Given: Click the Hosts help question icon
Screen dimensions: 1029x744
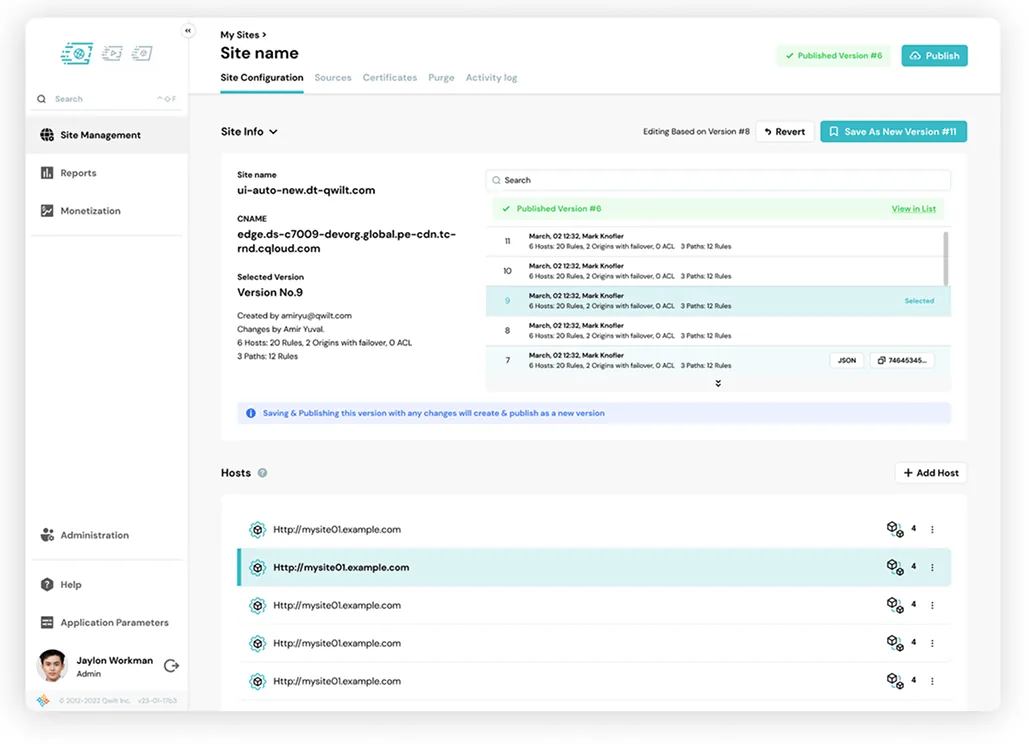Looking at the screenshot, I should tap(262, 472).
